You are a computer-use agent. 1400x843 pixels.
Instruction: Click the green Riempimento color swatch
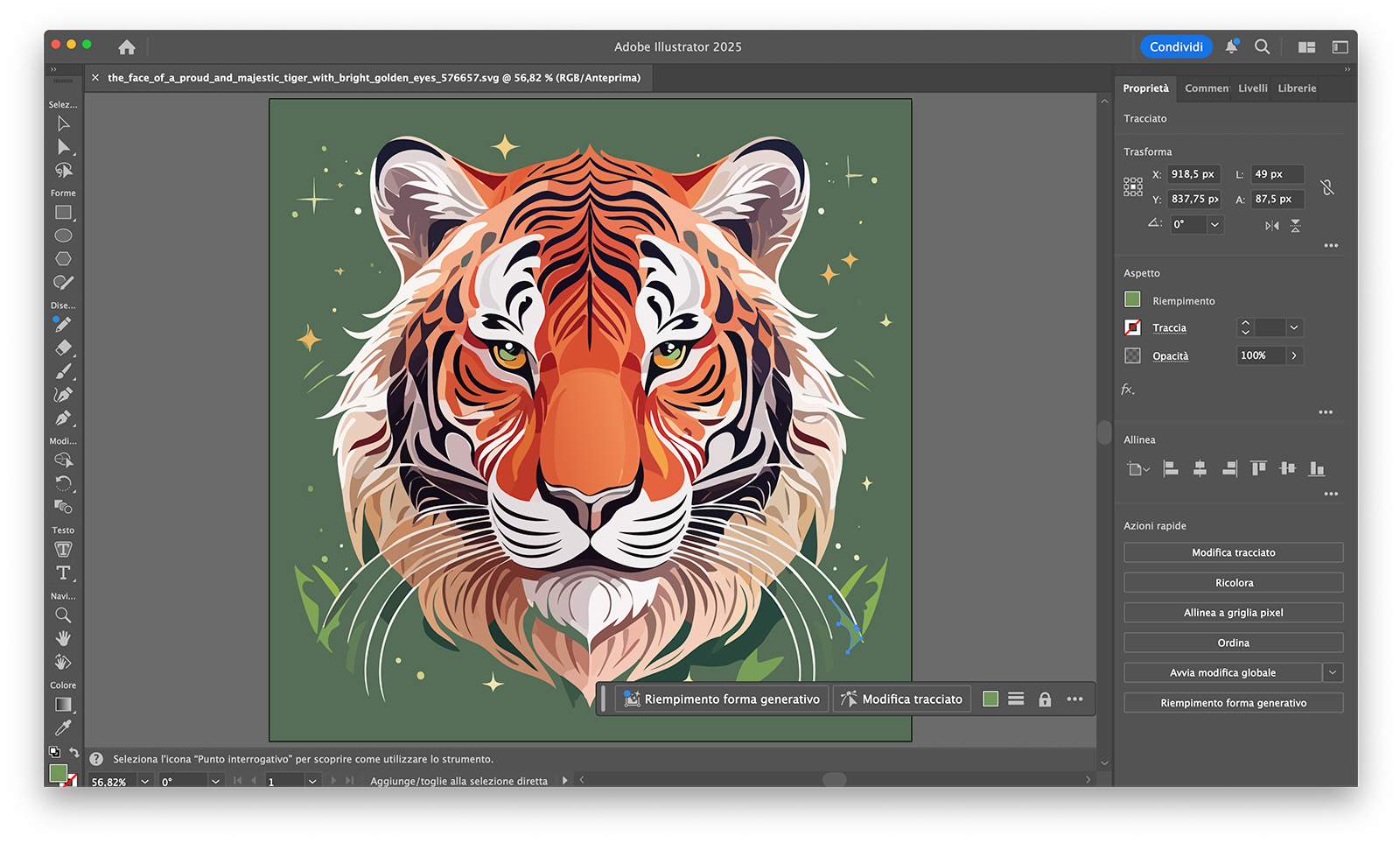[1132, 300]
